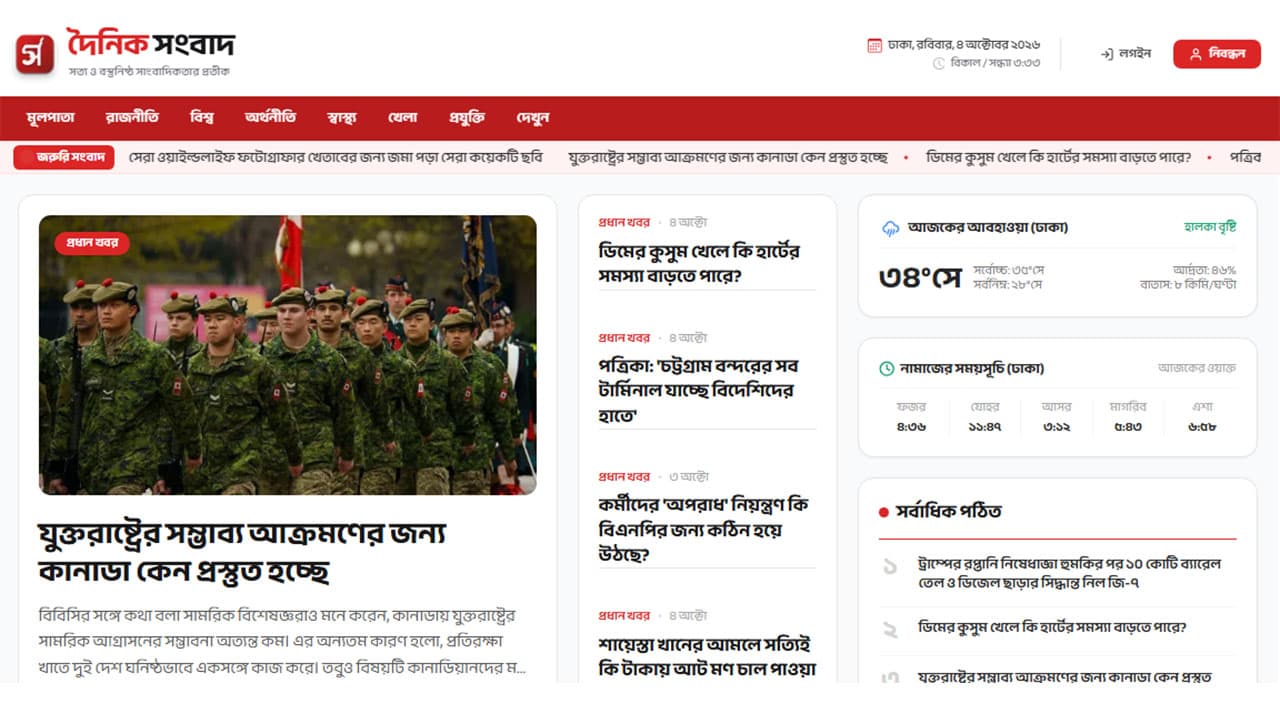Select the অর্থনীতি menu item
The image size is (1280, 720).
[270, 117]
